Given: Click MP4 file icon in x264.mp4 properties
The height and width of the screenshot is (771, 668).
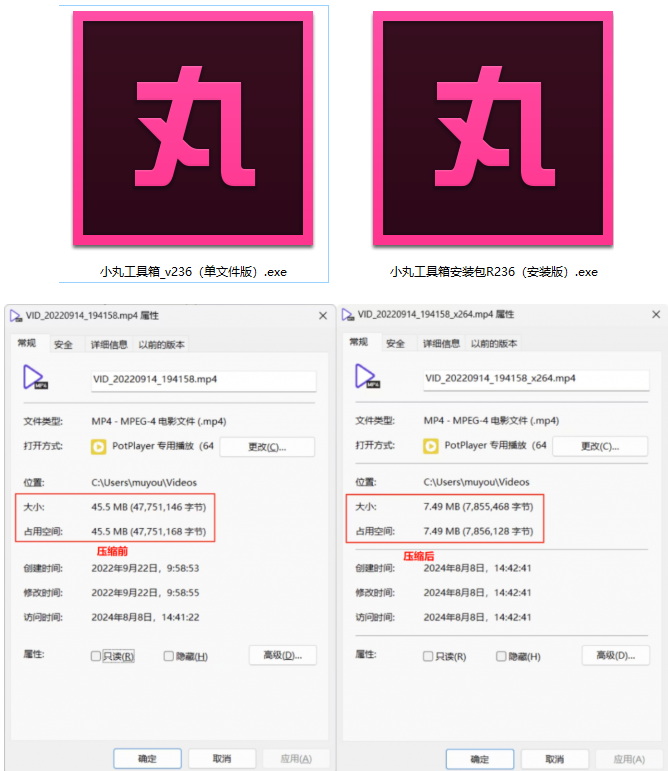Looking at the screenshot, I should (367, 377).
